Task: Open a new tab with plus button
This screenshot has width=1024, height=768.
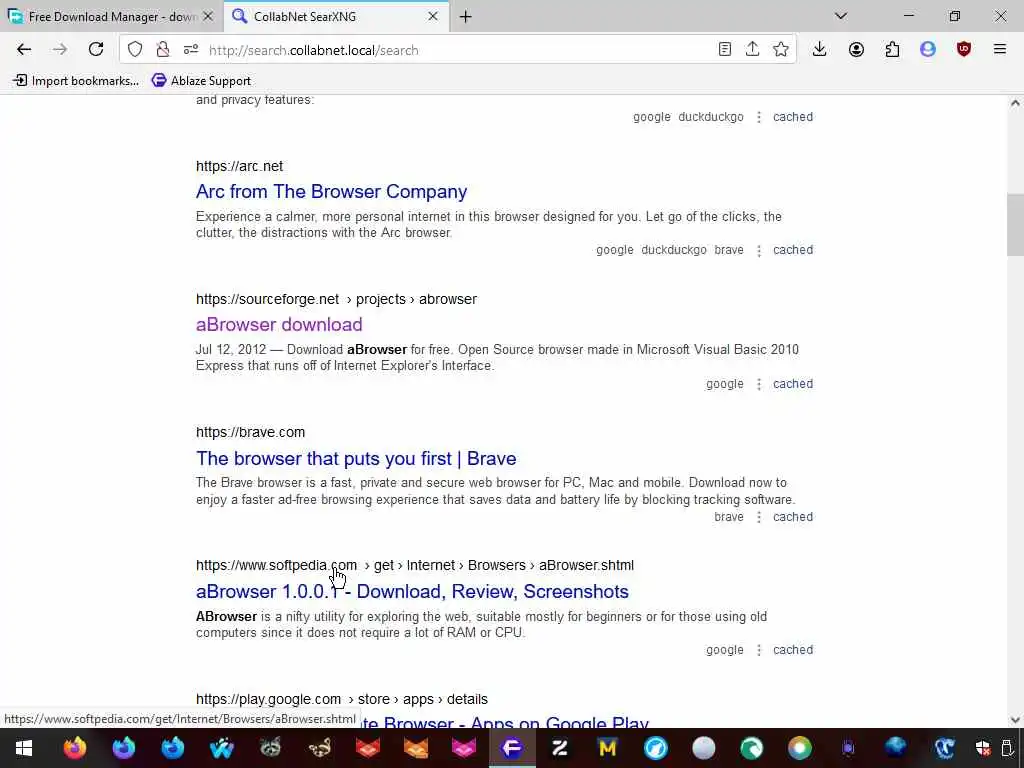Action: click(466, 17)
